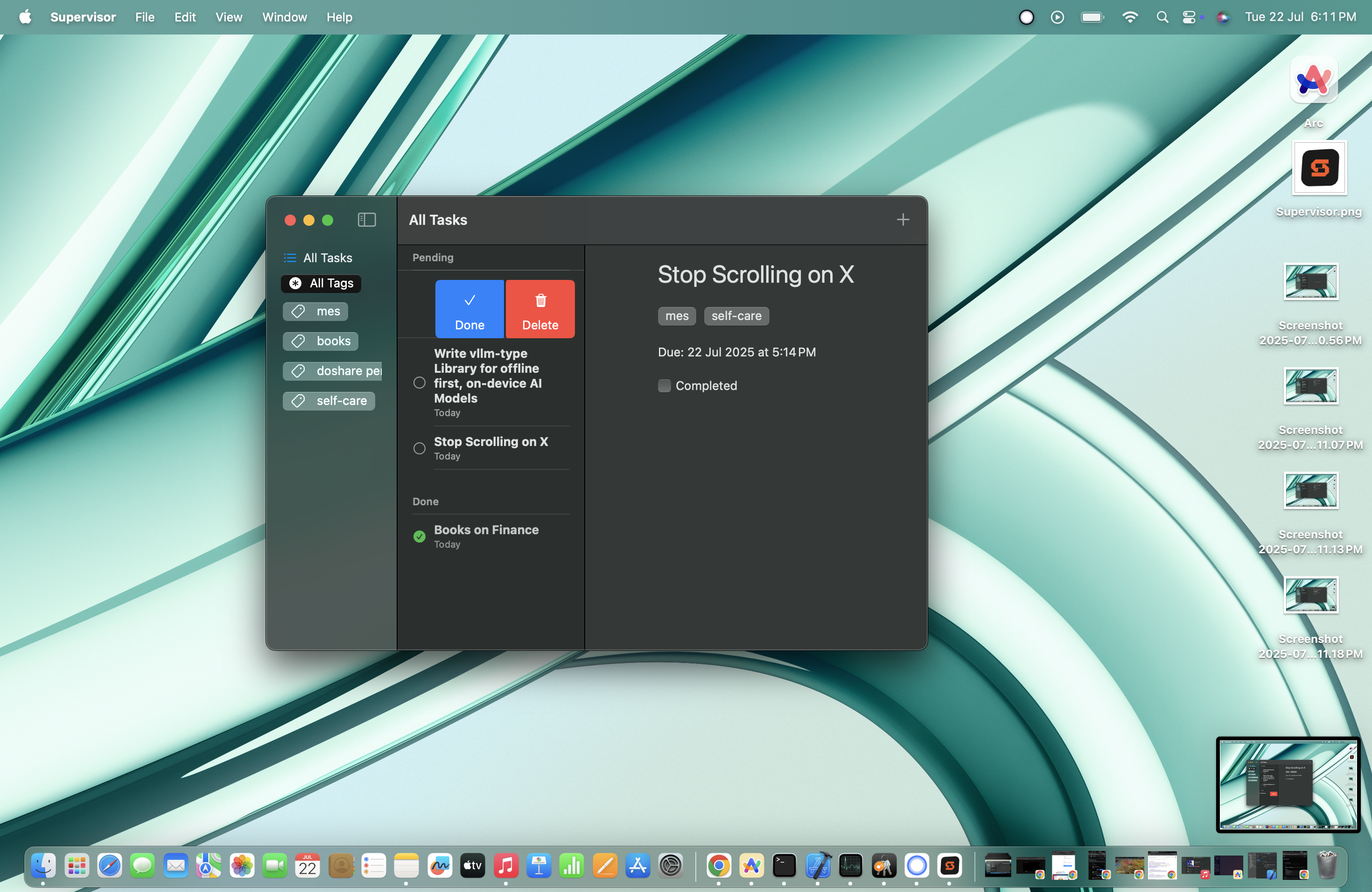Open battery status in menu bar
The height and width of the screenshot is (892, 1372).
click(1092, 17)
